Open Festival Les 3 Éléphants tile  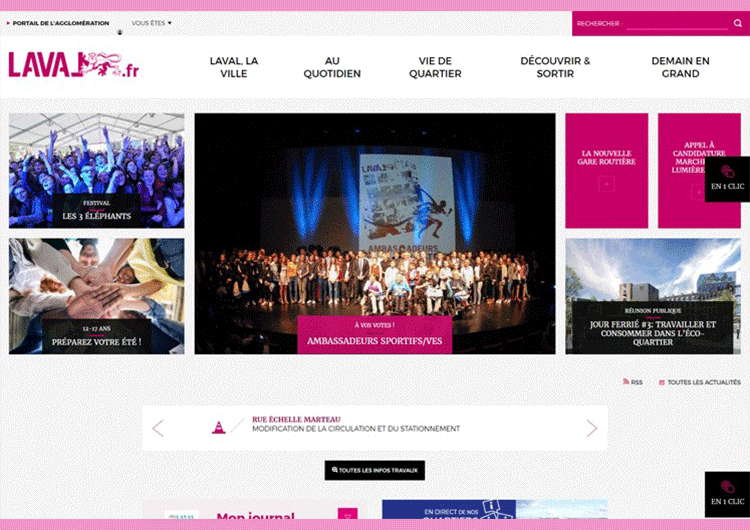pos(97,170)
